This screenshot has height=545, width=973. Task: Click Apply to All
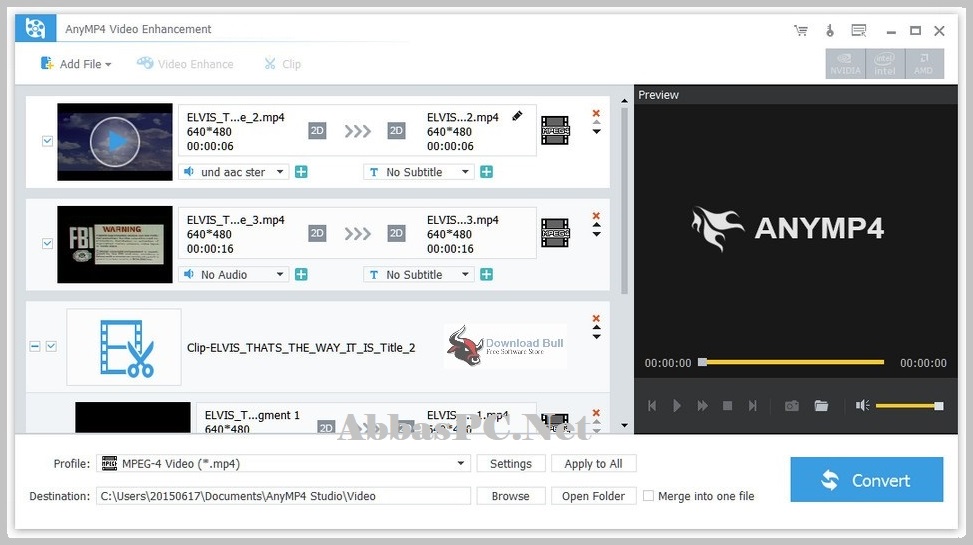(593, 464)
